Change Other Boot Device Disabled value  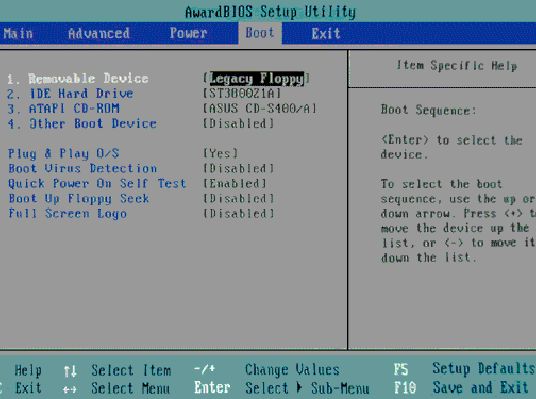239,123
